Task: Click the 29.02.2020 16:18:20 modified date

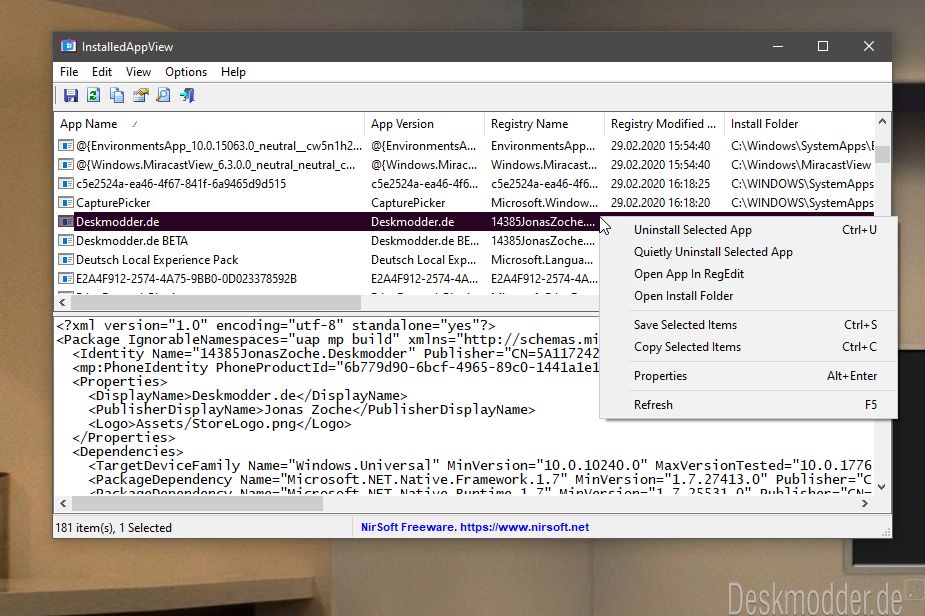Action: 660,202
